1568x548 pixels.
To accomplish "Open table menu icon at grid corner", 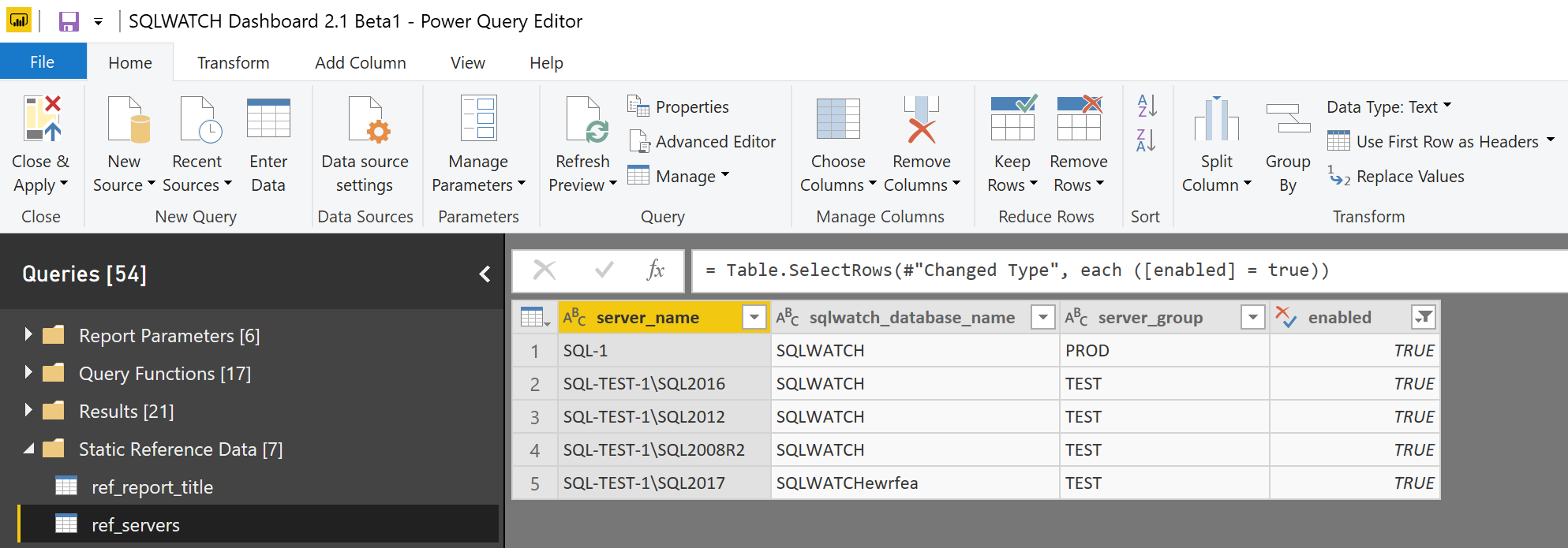I will pos(535,317).
